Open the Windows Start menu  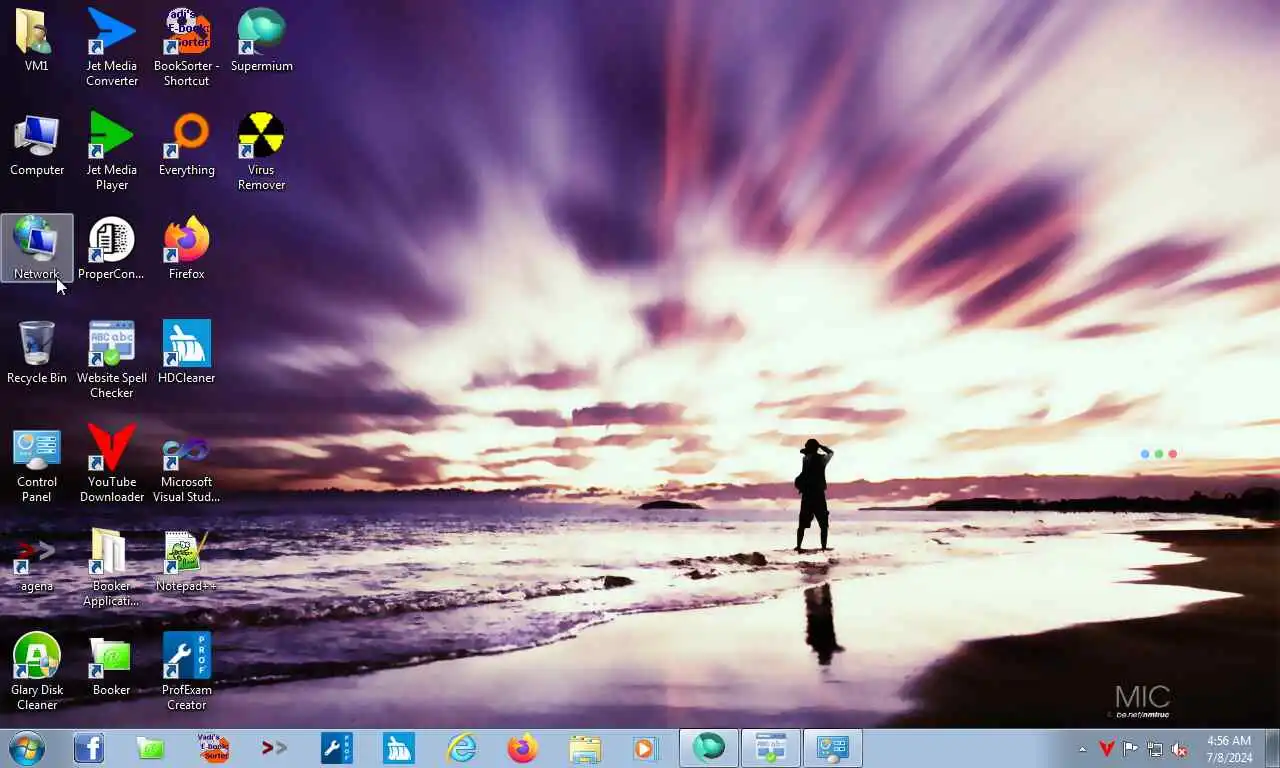[26, 748]
